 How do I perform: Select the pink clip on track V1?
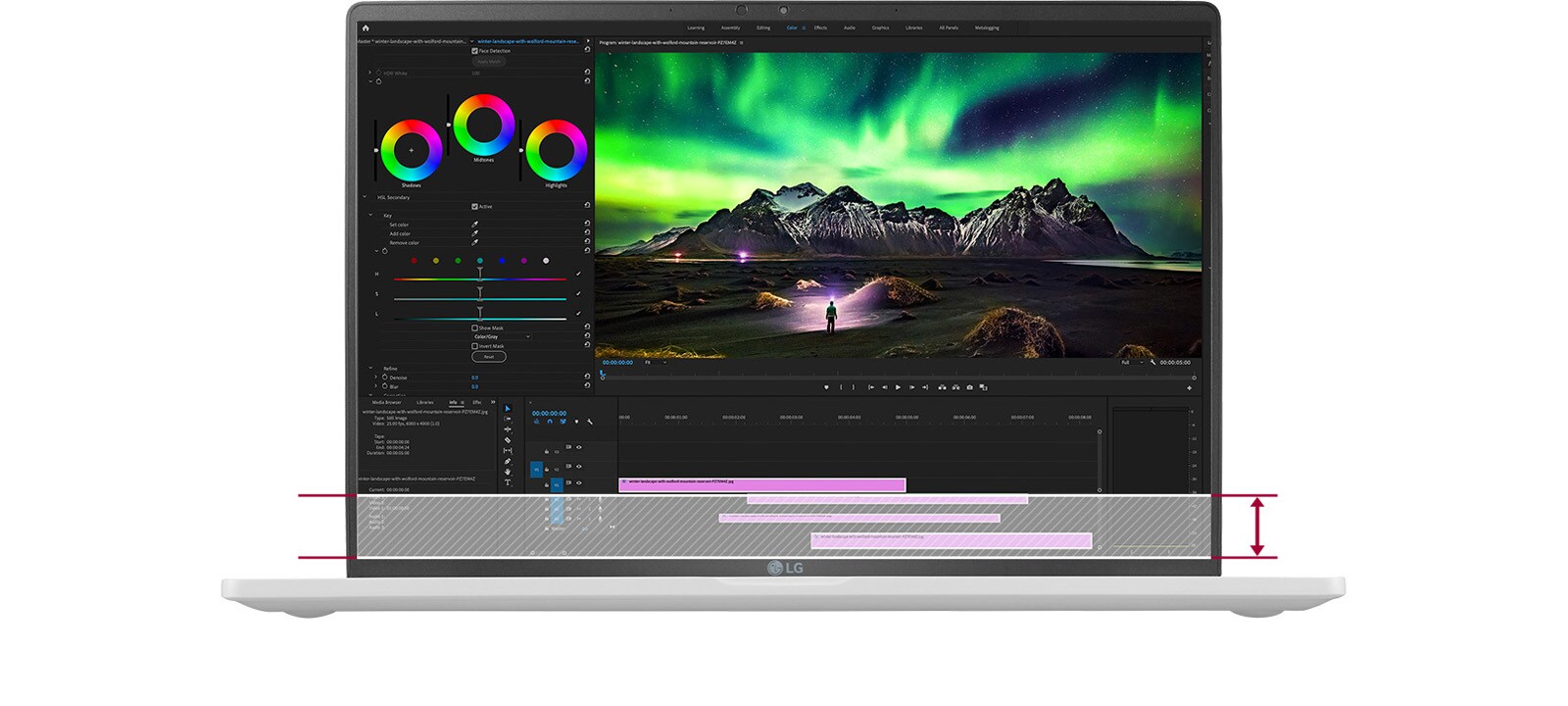point(761,484)
